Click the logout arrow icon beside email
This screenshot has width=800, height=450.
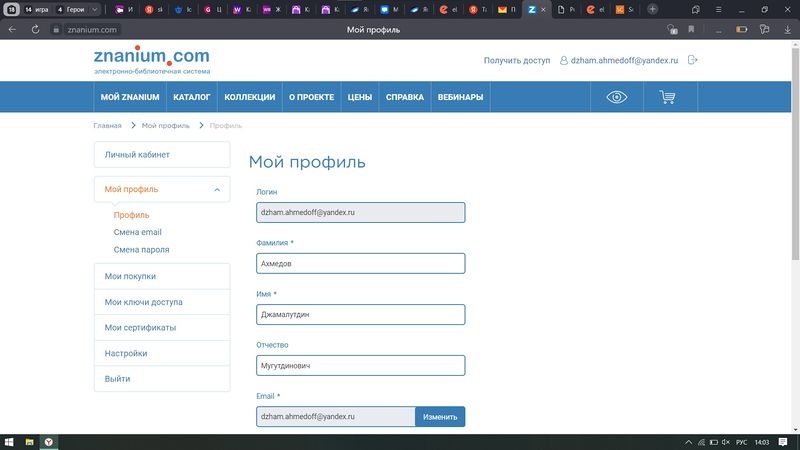(x=693, y=60)
